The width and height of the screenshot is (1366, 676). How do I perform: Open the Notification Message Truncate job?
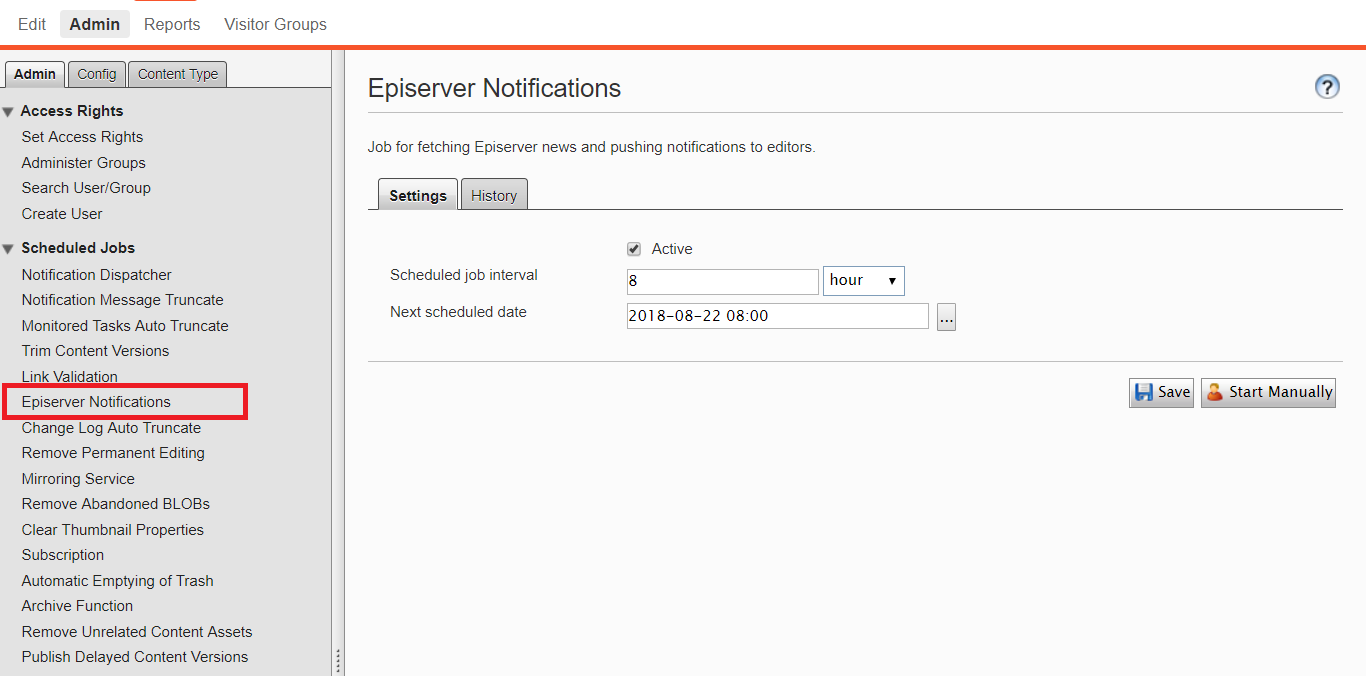tap(123, 300)
